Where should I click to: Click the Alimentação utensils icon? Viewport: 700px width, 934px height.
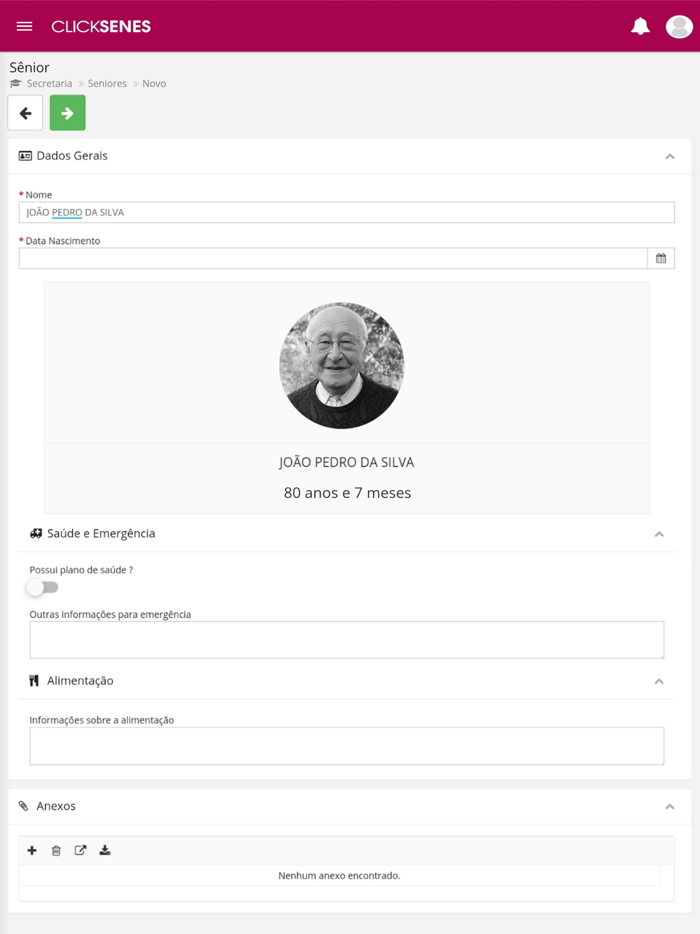34,680
